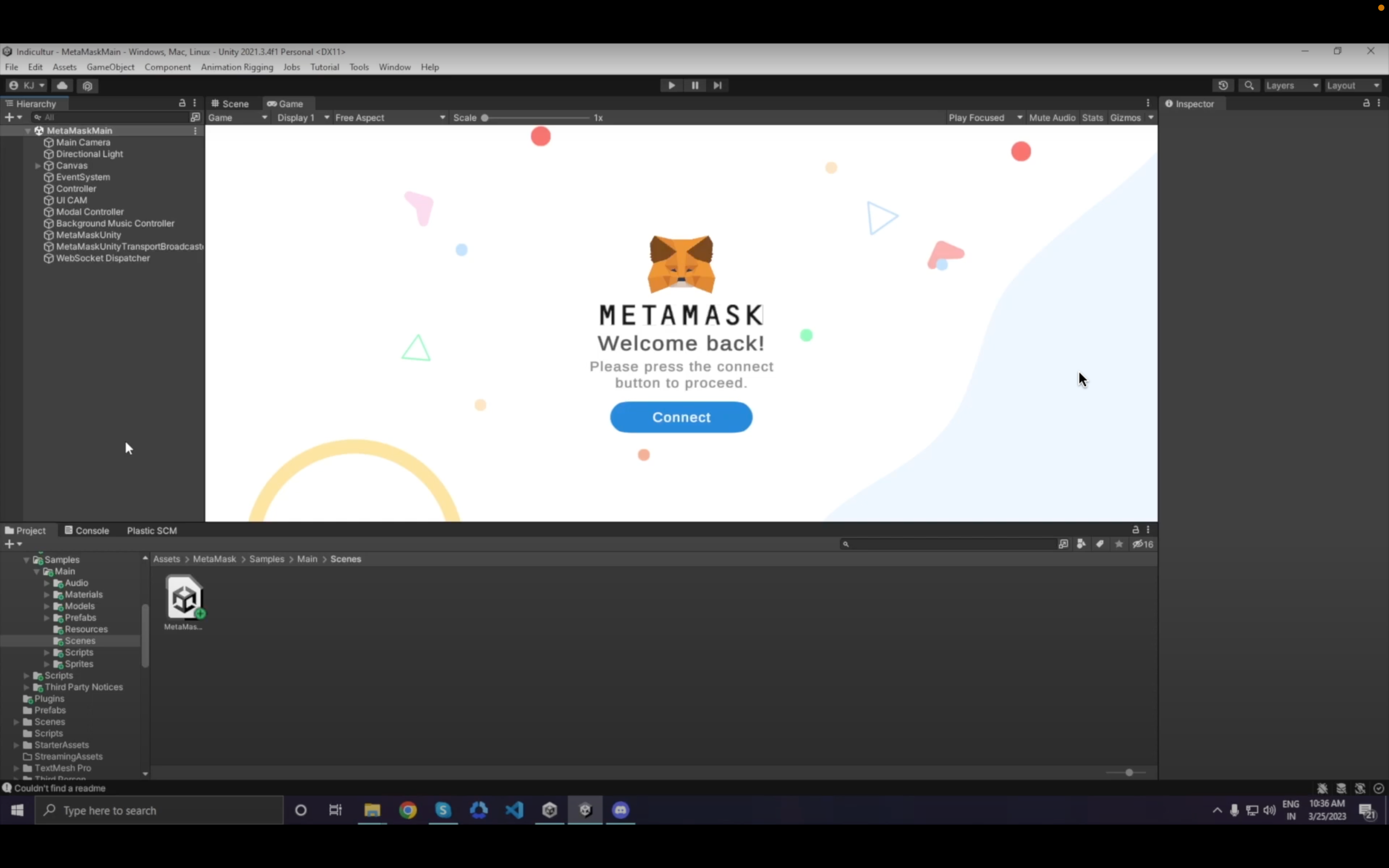Open the cloud services icon
This screenshot has width=1389, height=868.
(x=62, y=85)
